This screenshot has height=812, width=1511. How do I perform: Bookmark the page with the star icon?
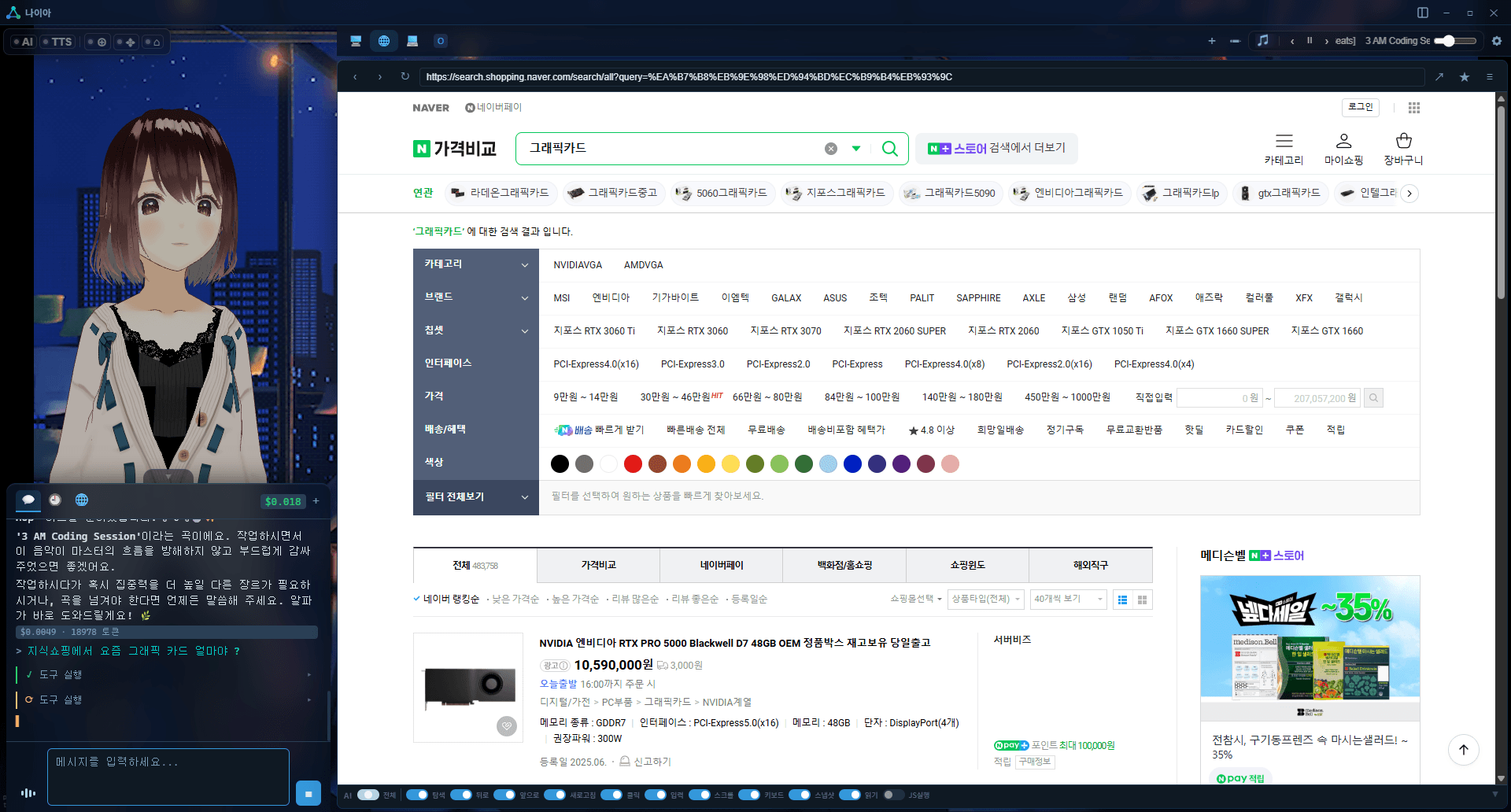(x=1465, y=76)
